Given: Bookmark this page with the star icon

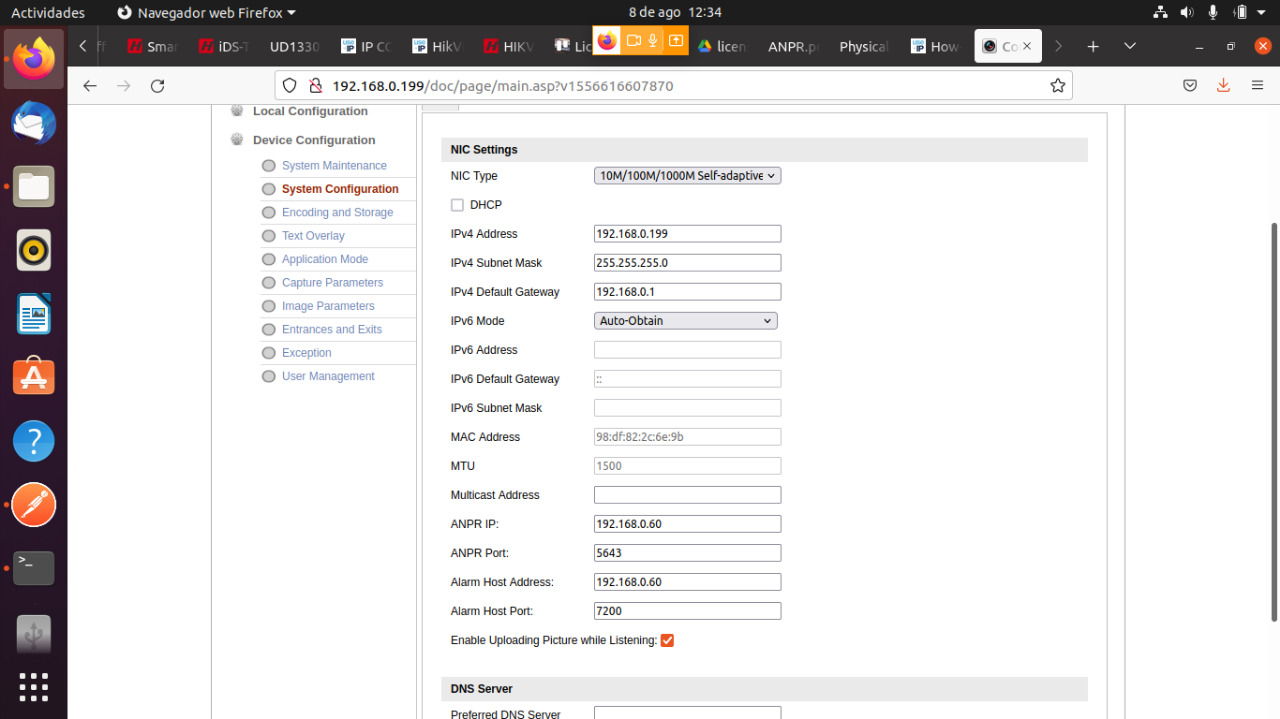Looking at the screenshot, I should point(1057,86).
